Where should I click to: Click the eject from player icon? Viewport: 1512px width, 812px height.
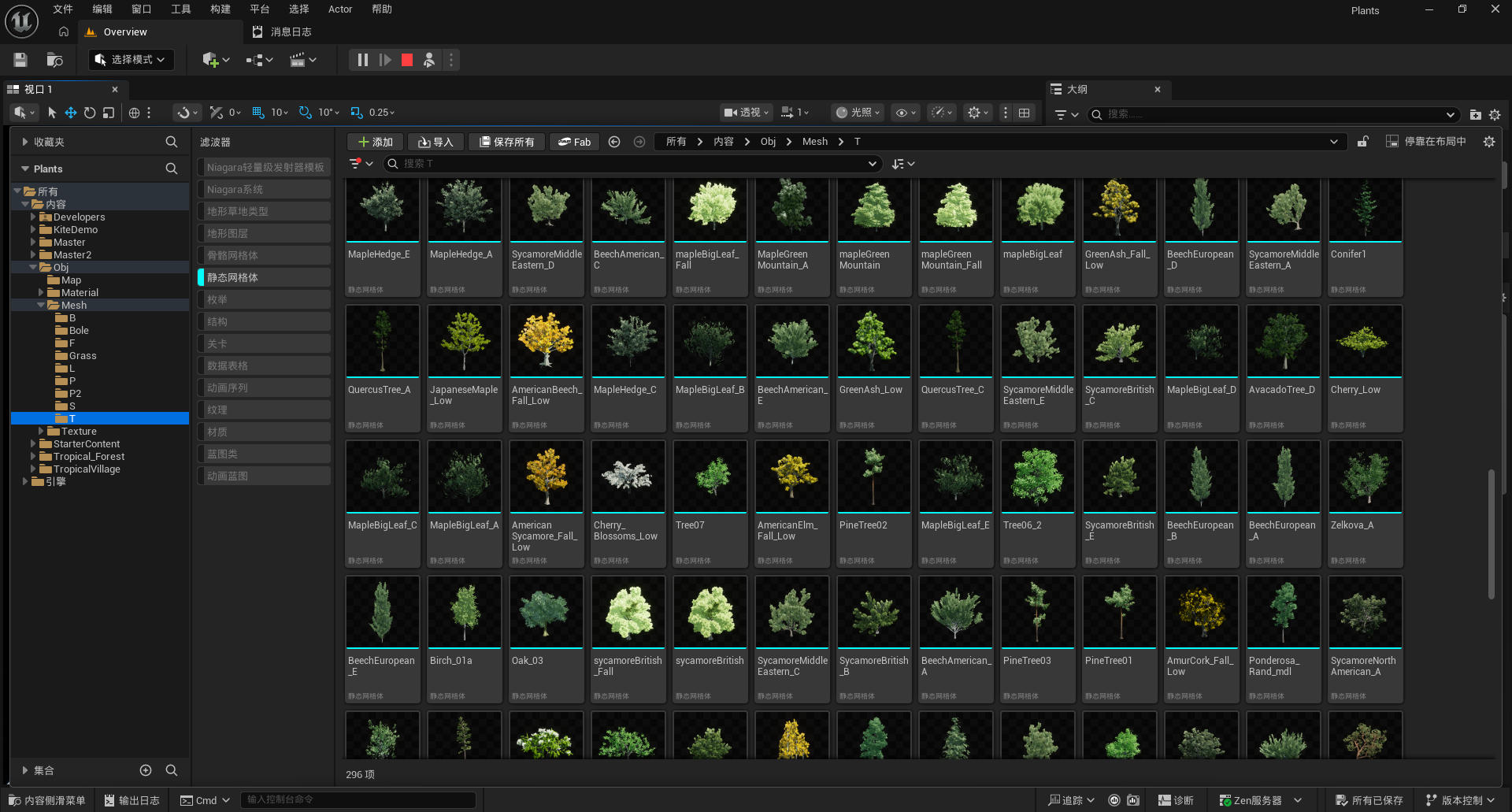click(x=429, y=60)
